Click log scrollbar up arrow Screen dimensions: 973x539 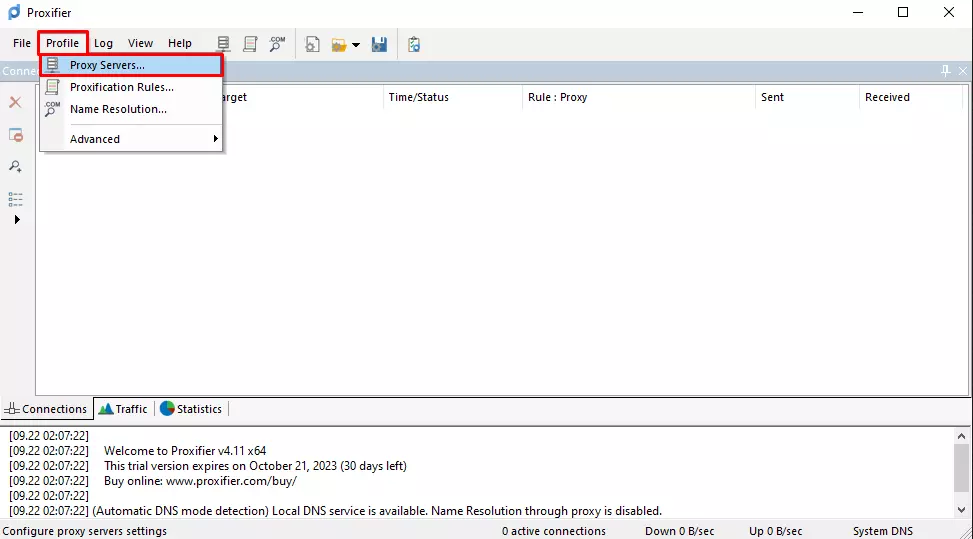[x=961, y=436]
